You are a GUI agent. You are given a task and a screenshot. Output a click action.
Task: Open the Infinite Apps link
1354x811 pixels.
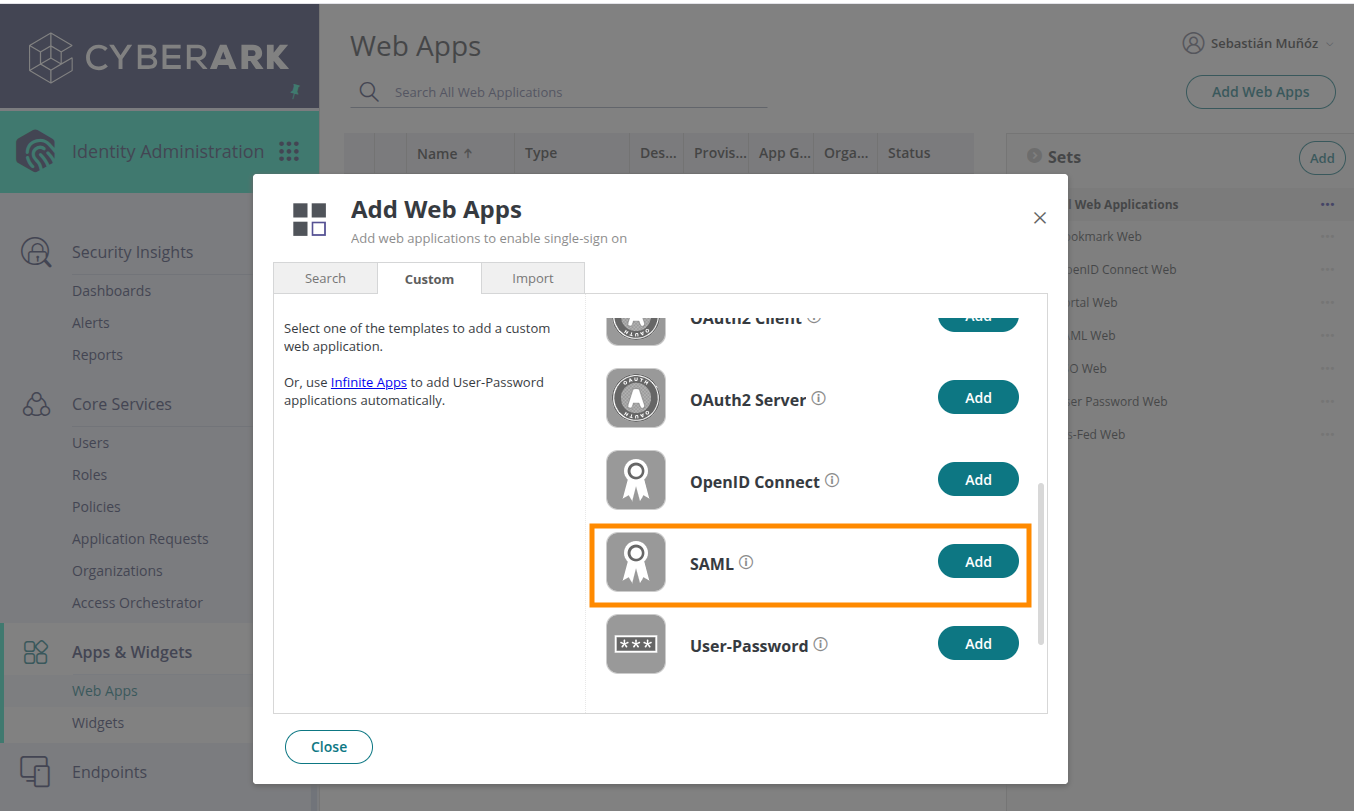coord(368,382)
